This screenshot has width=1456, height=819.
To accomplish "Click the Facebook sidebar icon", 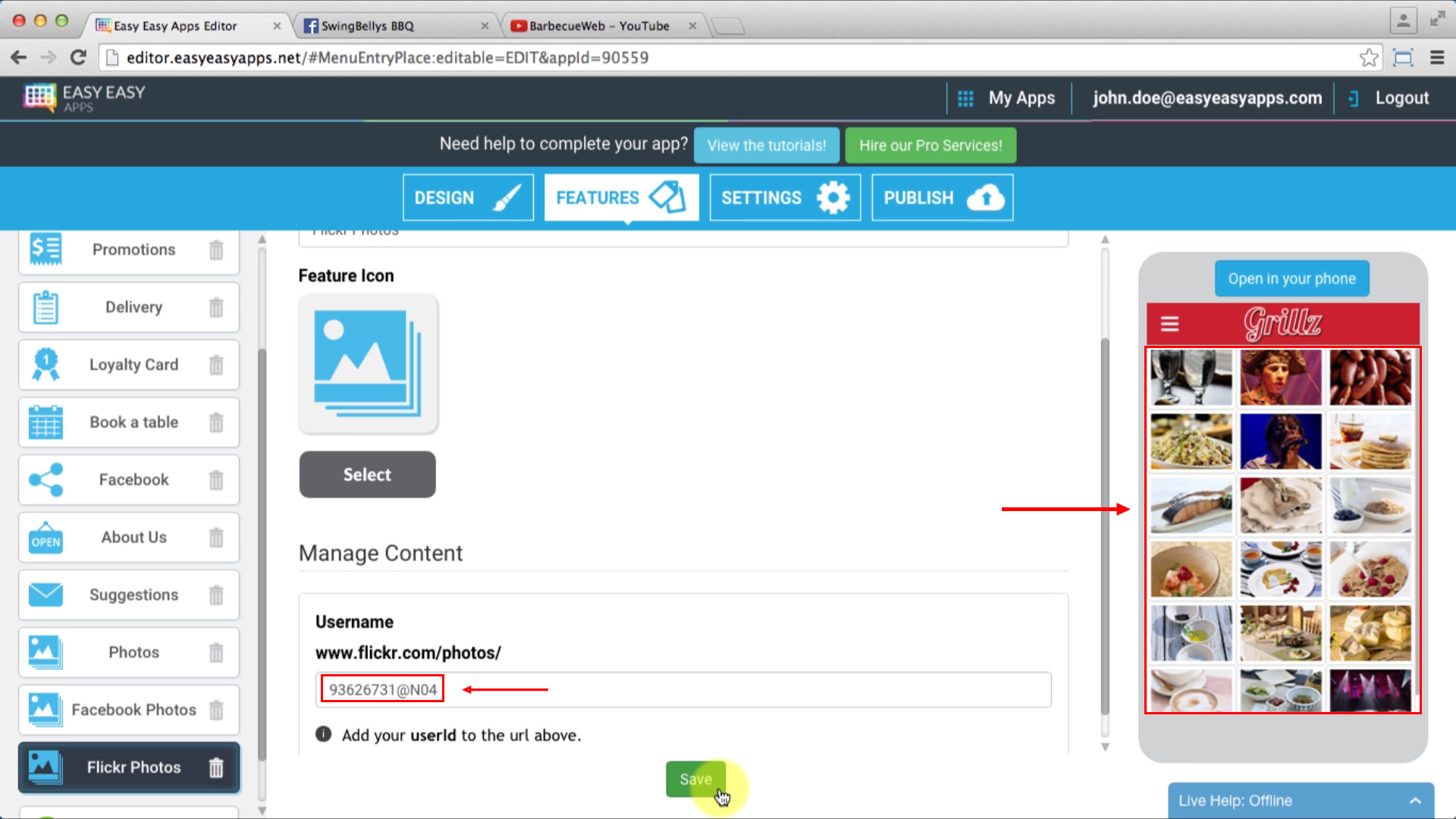I will tap(44, 479).
